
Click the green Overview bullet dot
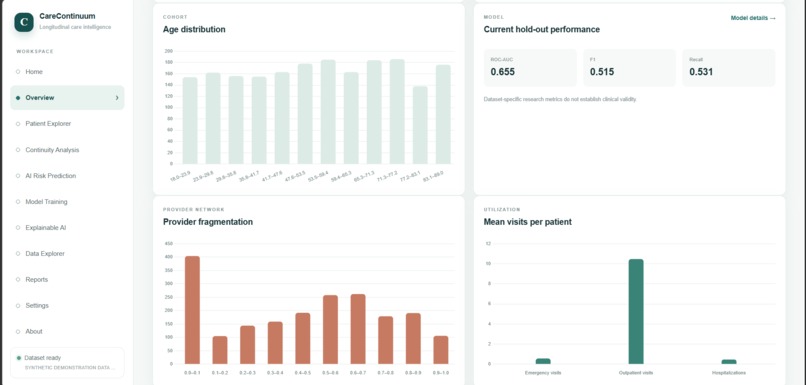click(18, 98)
